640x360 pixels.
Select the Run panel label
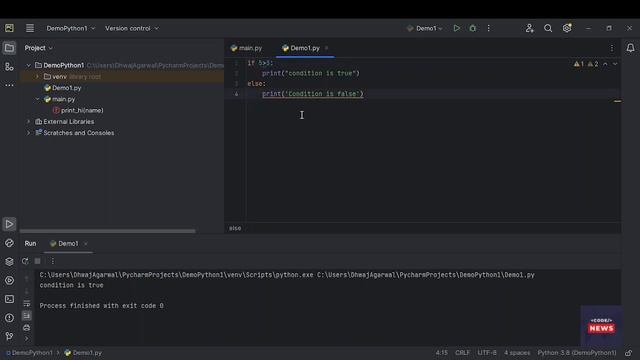click(x=30, y=244)
